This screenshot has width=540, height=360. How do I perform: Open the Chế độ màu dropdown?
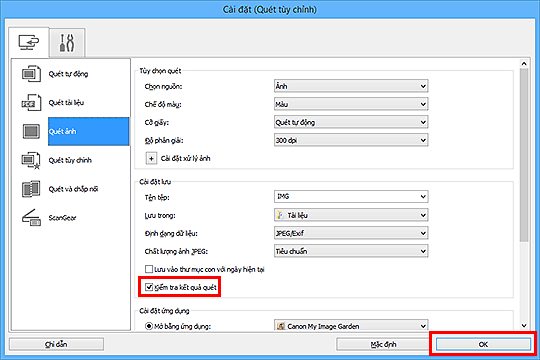(351, 104)
